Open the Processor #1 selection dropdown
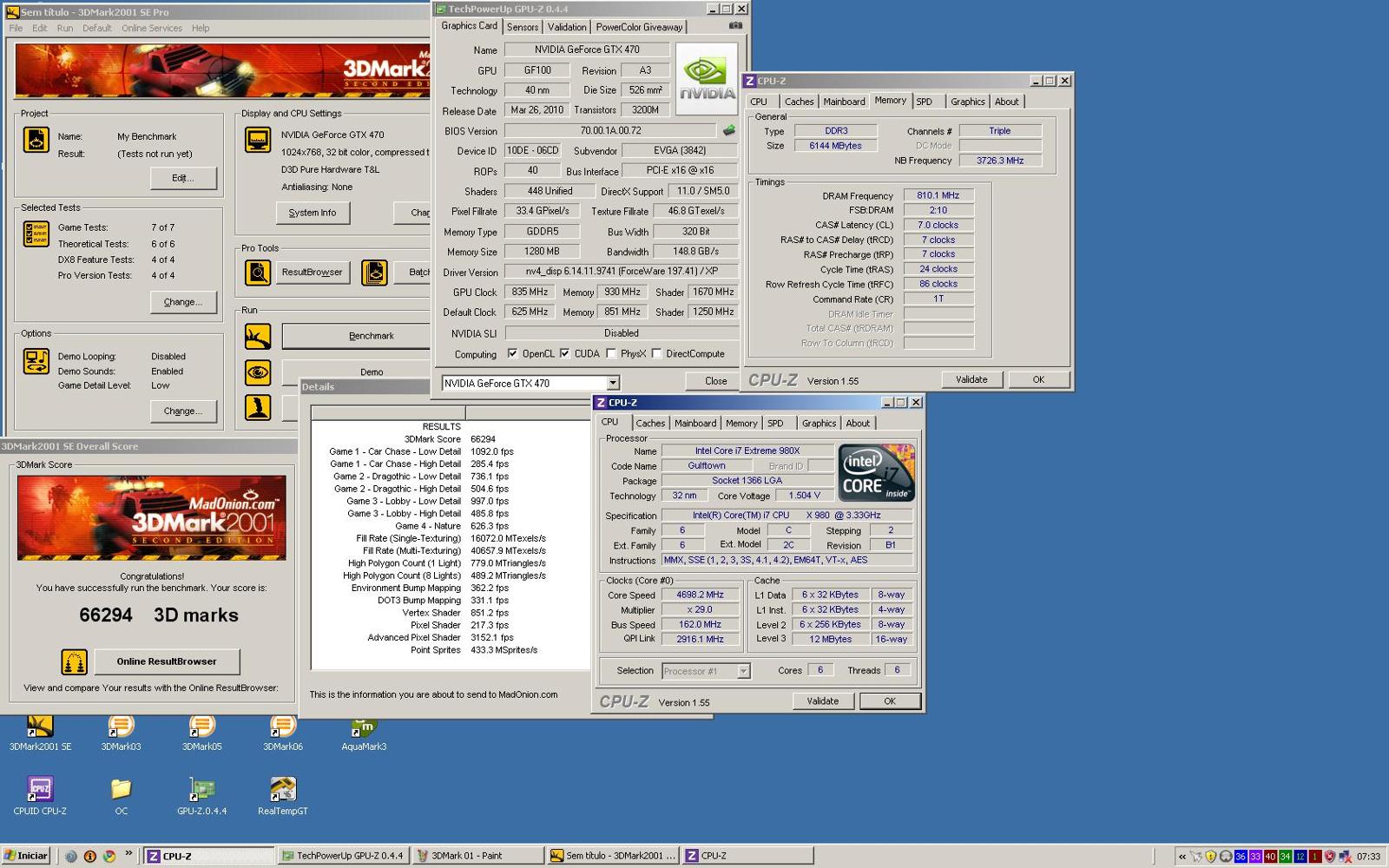Viewport: 1389px width, 868px height. (x=743, y=671)
